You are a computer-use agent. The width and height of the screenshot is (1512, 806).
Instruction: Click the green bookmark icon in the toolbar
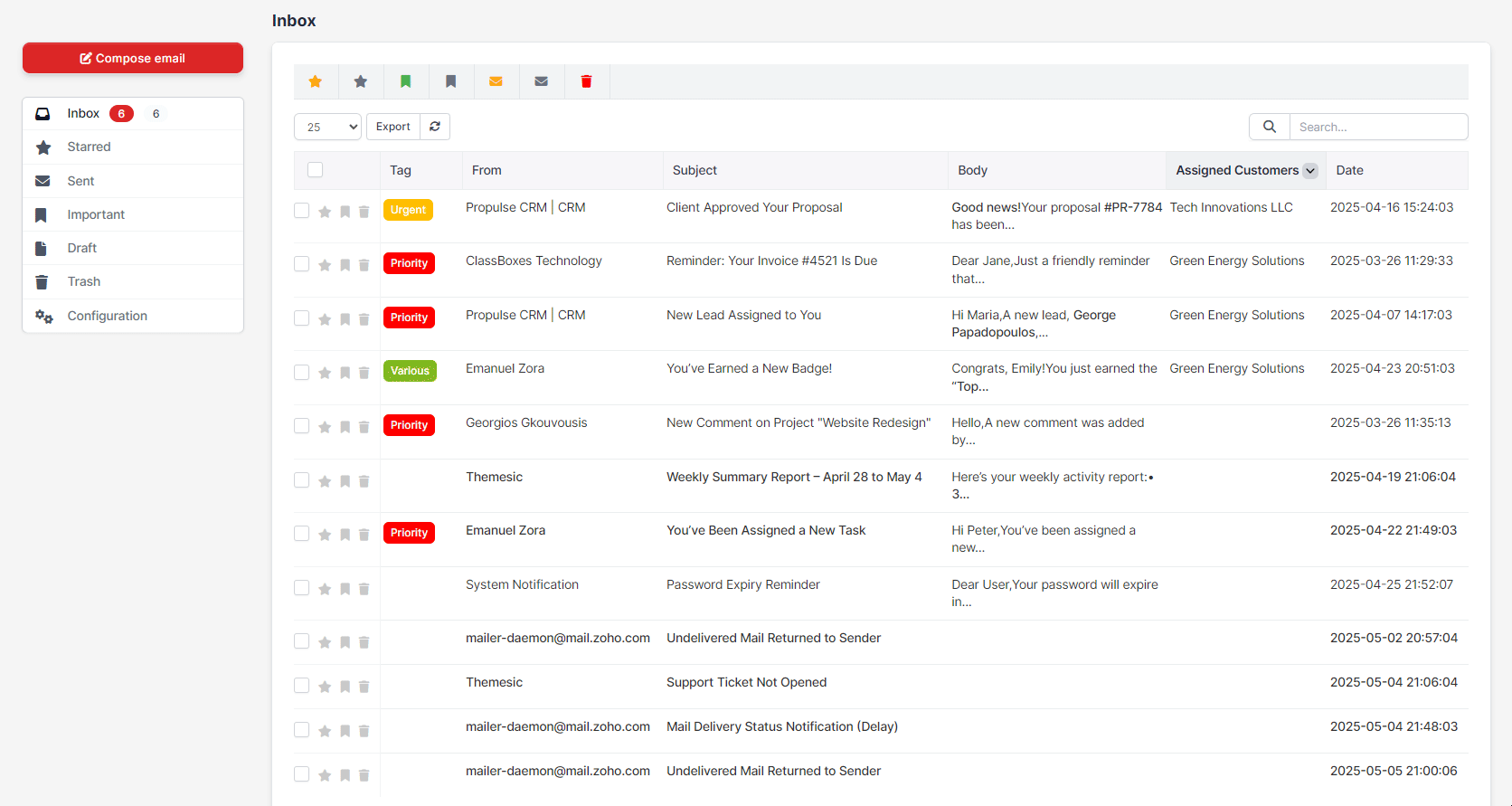click(406, 81)
